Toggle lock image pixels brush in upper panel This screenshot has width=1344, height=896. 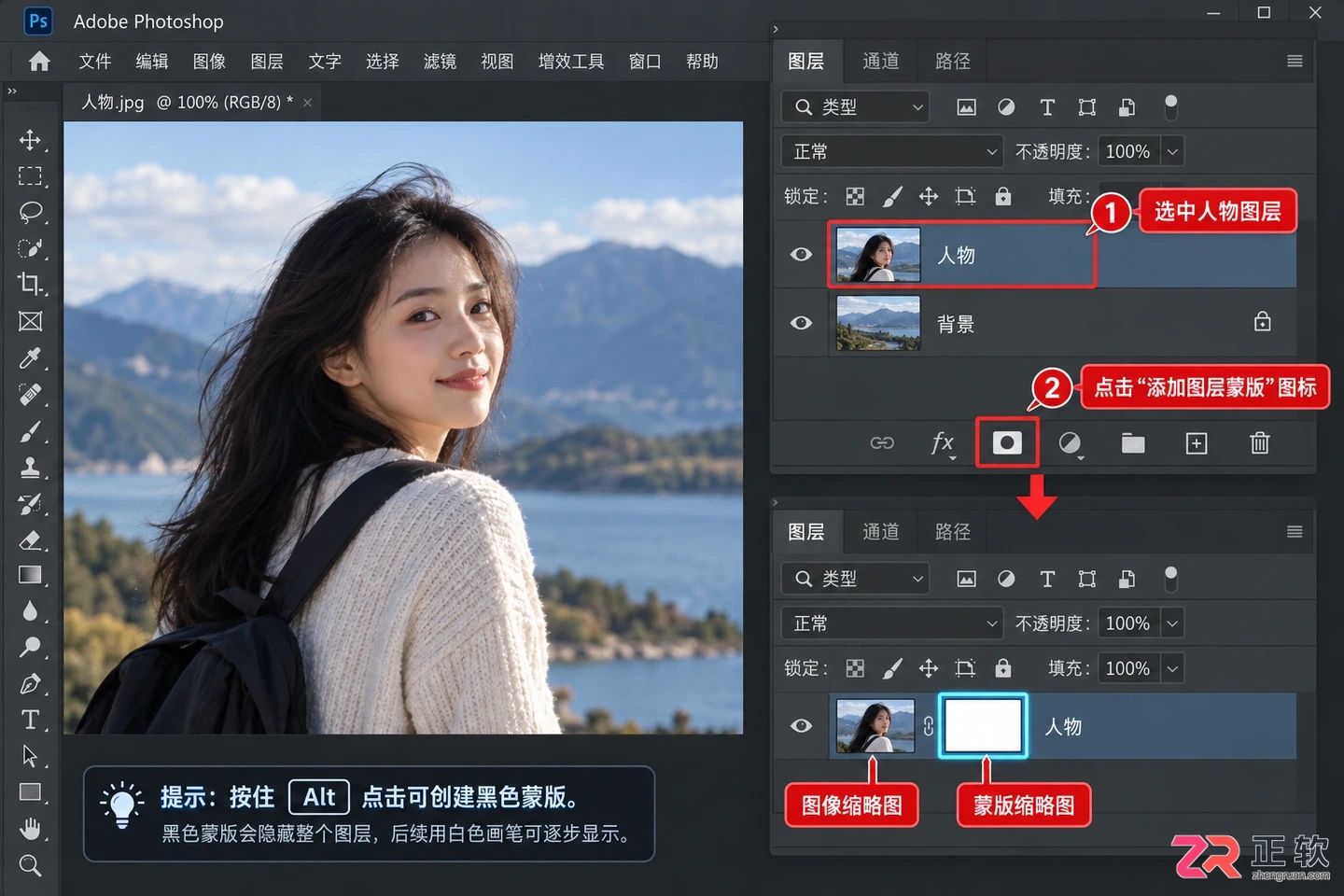(x=892, y=196)
